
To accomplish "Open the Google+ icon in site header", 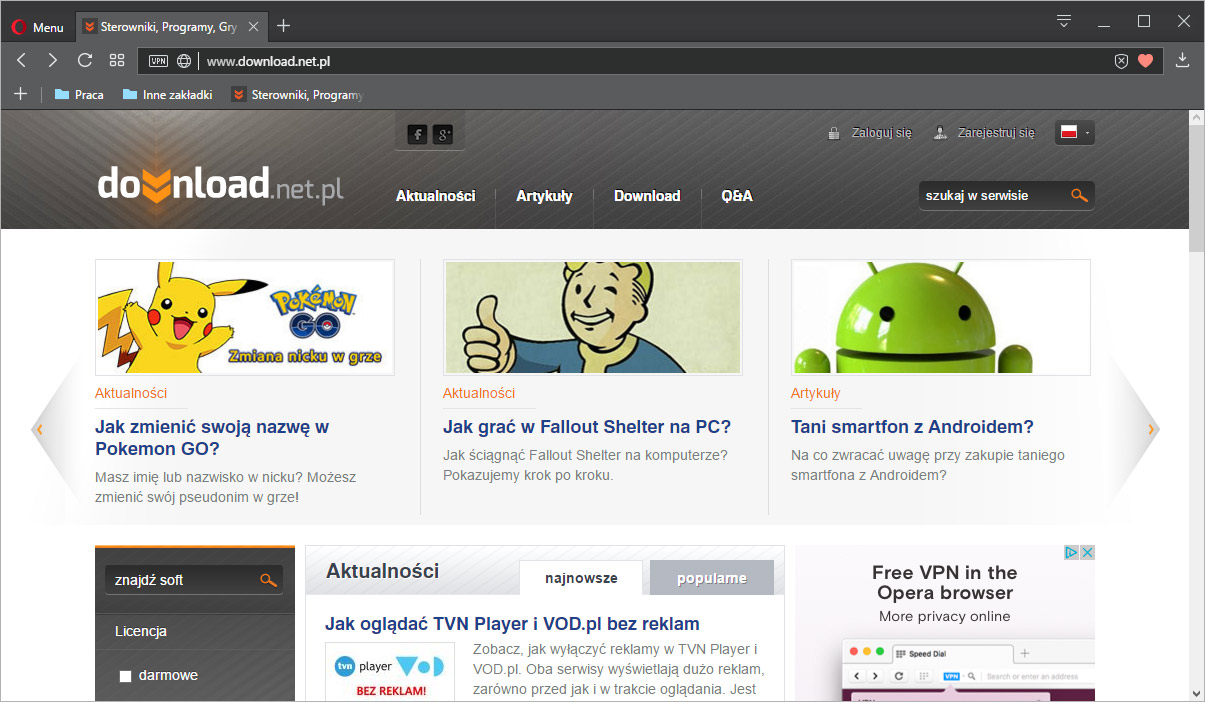I will click(x=443, y=134).
